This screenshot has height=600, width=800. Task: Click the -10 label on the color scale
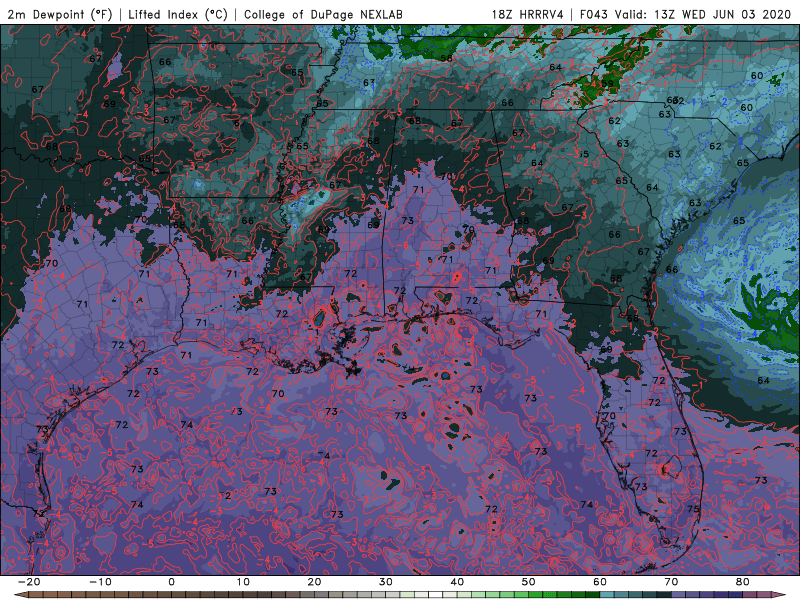pyautogui.click(x=100, y=582)
